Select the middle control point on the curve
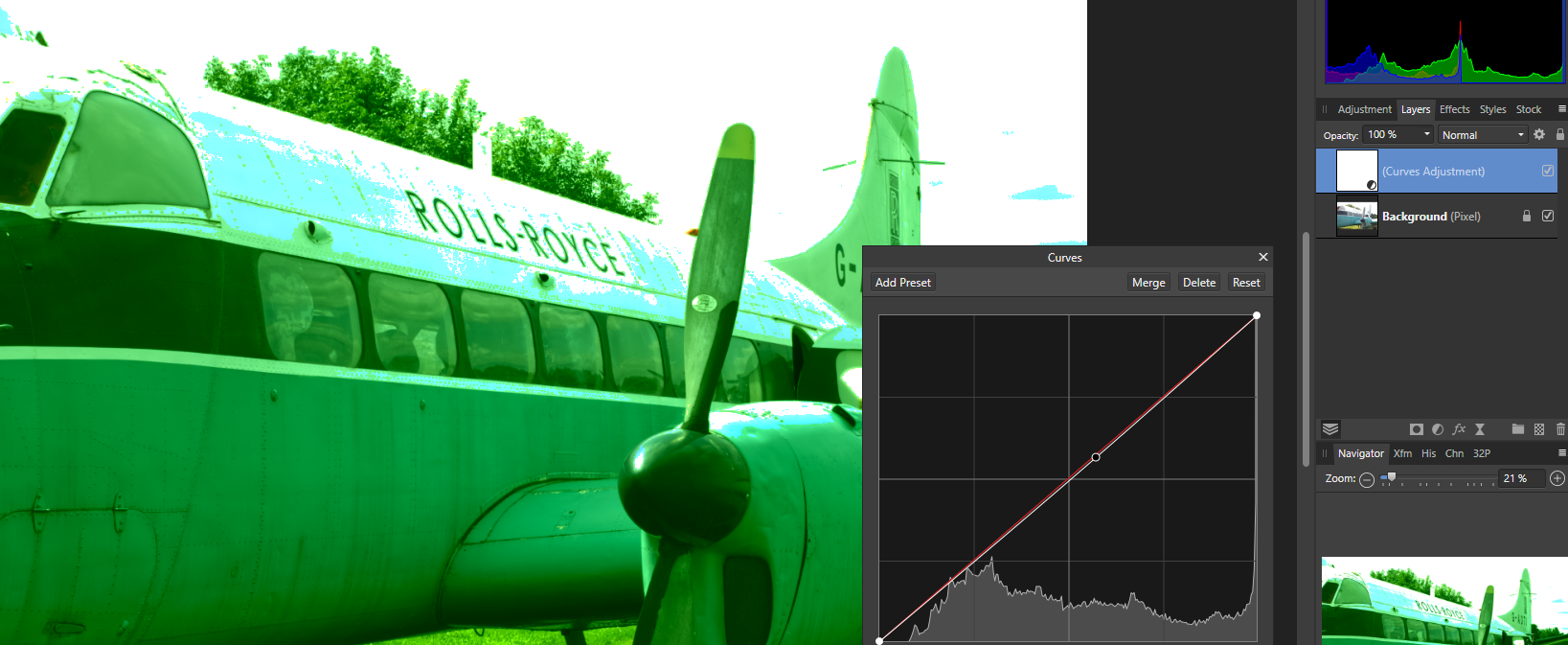The height and width of the screenshot is (645, 1568). pos(1096,457)
